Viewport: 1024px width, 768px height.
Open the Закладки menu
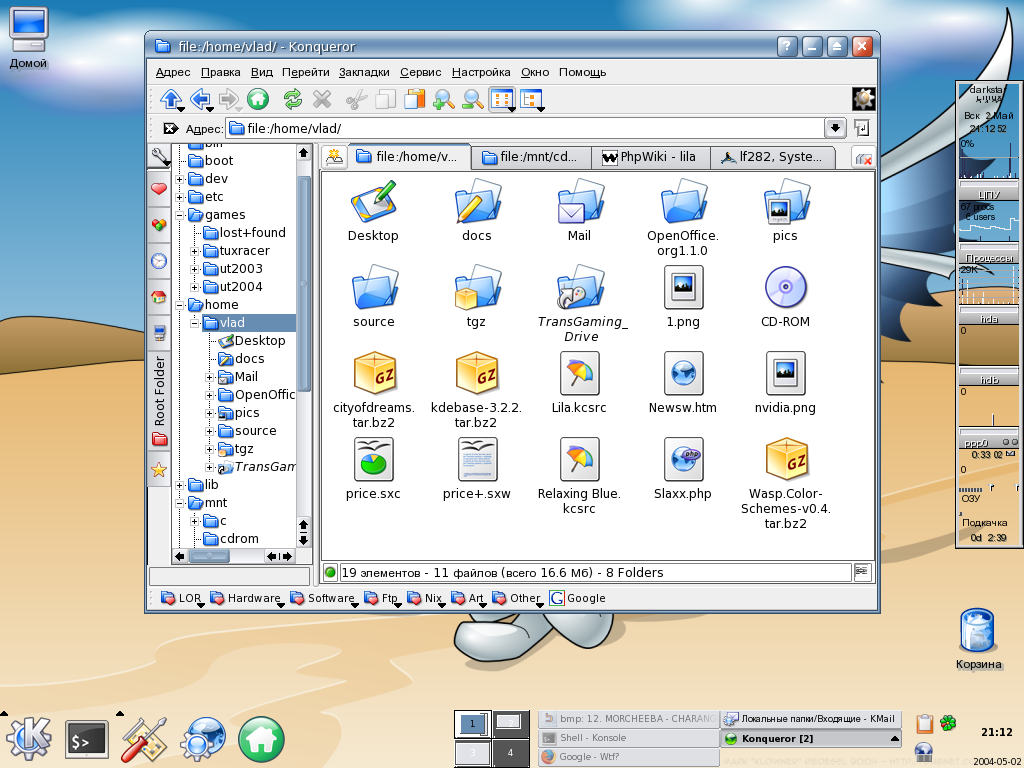[x=364, y=72]
